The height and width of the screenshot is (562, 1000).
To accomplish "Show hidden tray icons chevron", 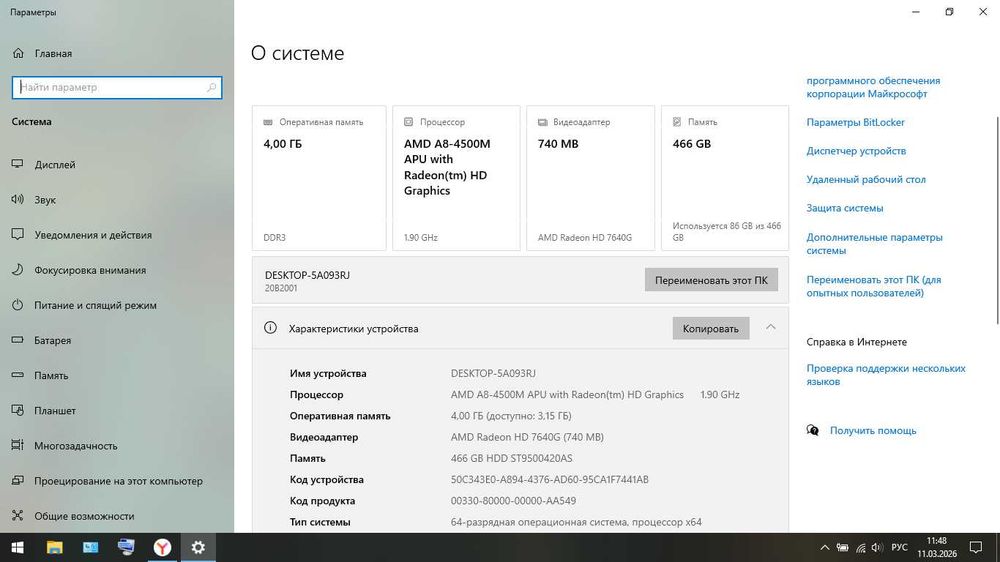I will coord(825,547).
